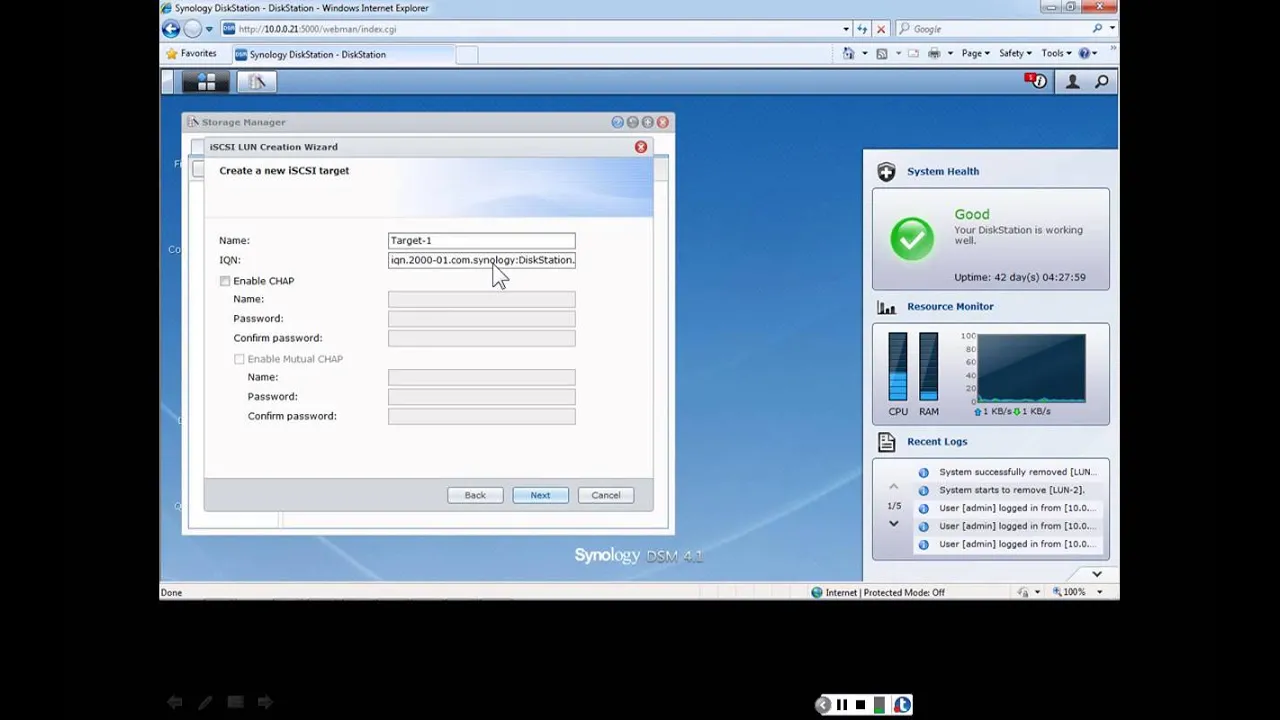The image size is (1280, 720).
Task: Open the Safety menu dropdown
Action: (1015, 53)
